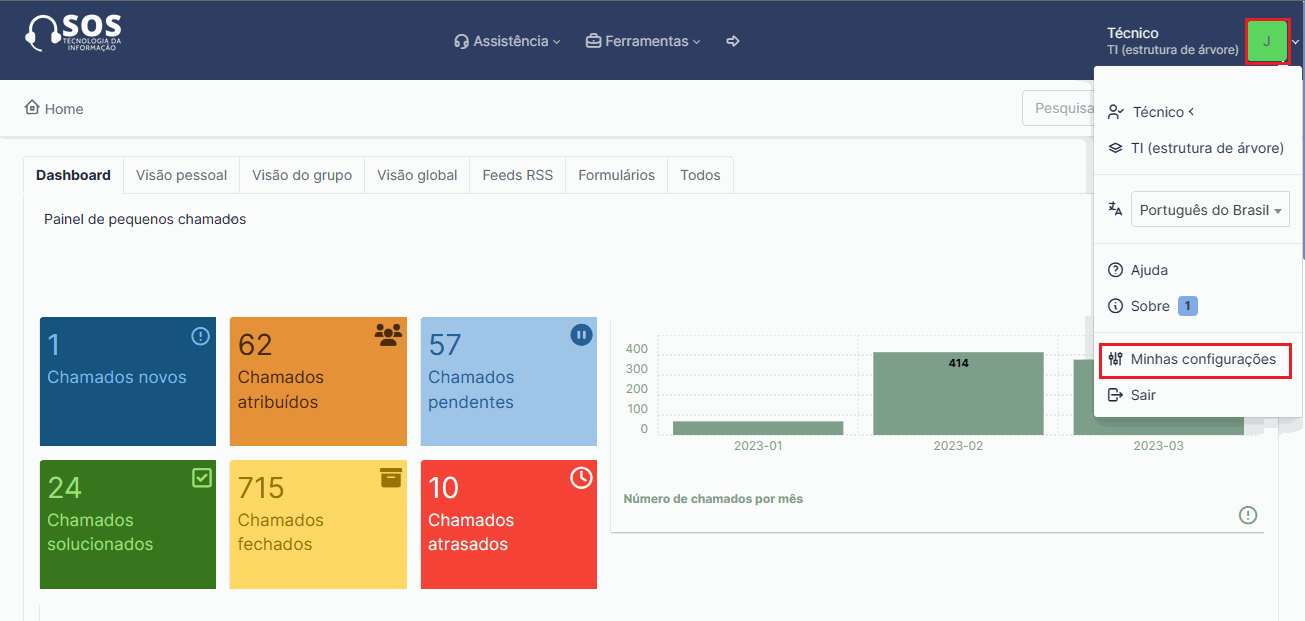This screenshot has height=621, width=1305.
Task: Switch to the Visão pessoal tab
Action: pyautogui.click(x=181, y=175)
